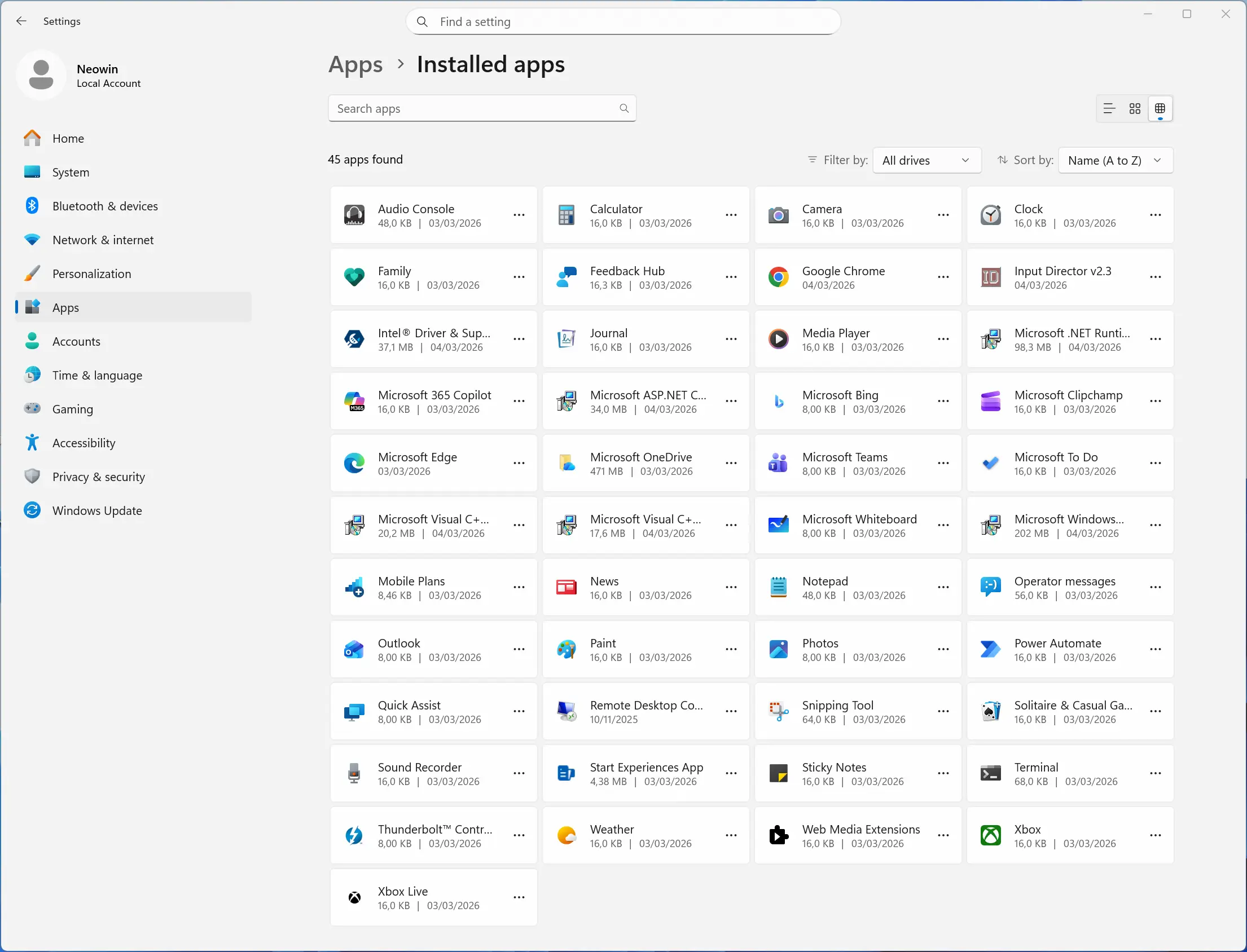Click the Xbox app icon
Image resolution: width=1247 pixels, height=952 pixels.
[990, 835]
